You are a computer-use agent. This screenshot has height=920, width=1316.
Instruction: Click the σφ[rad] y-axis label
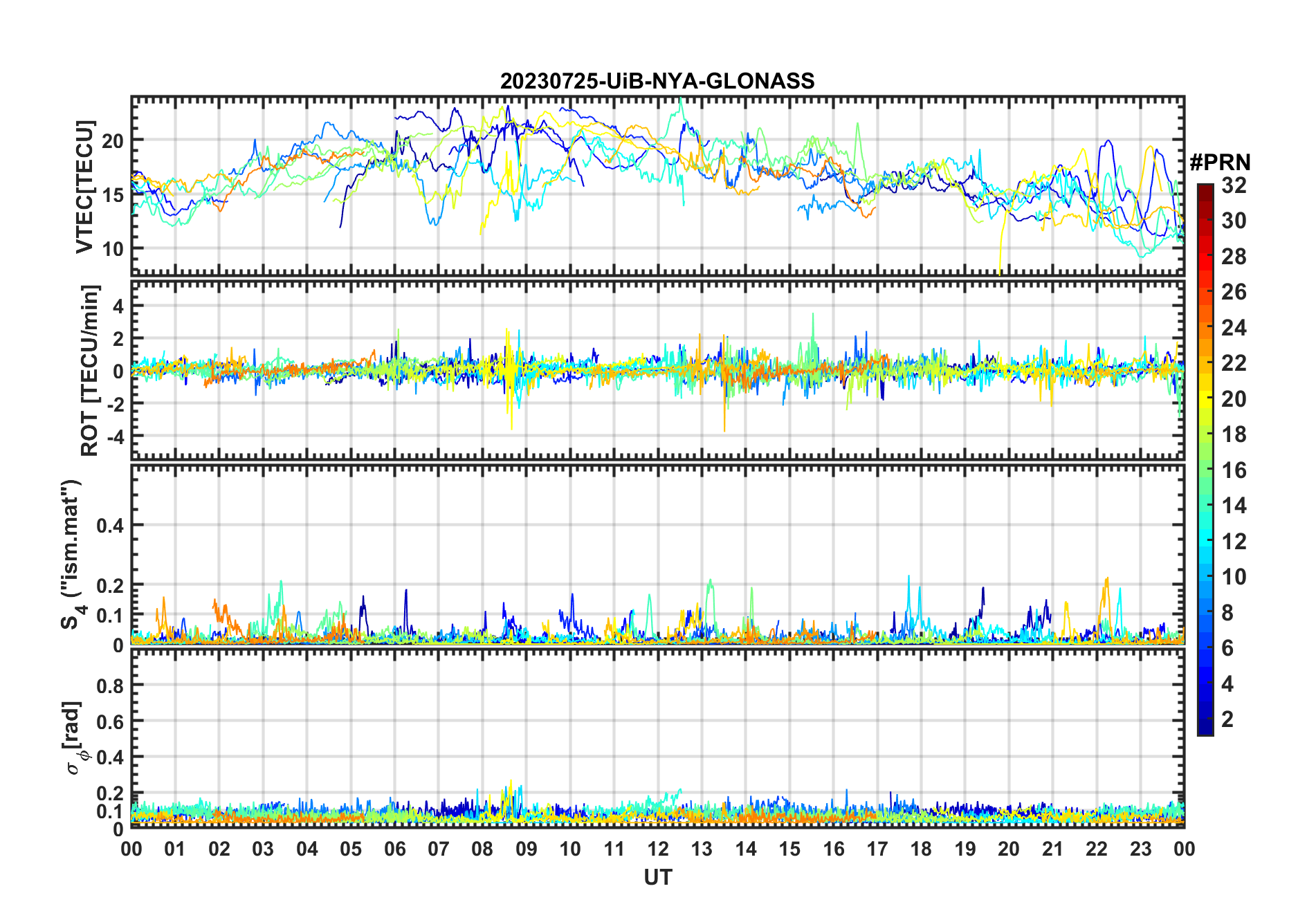coord(76,738)
